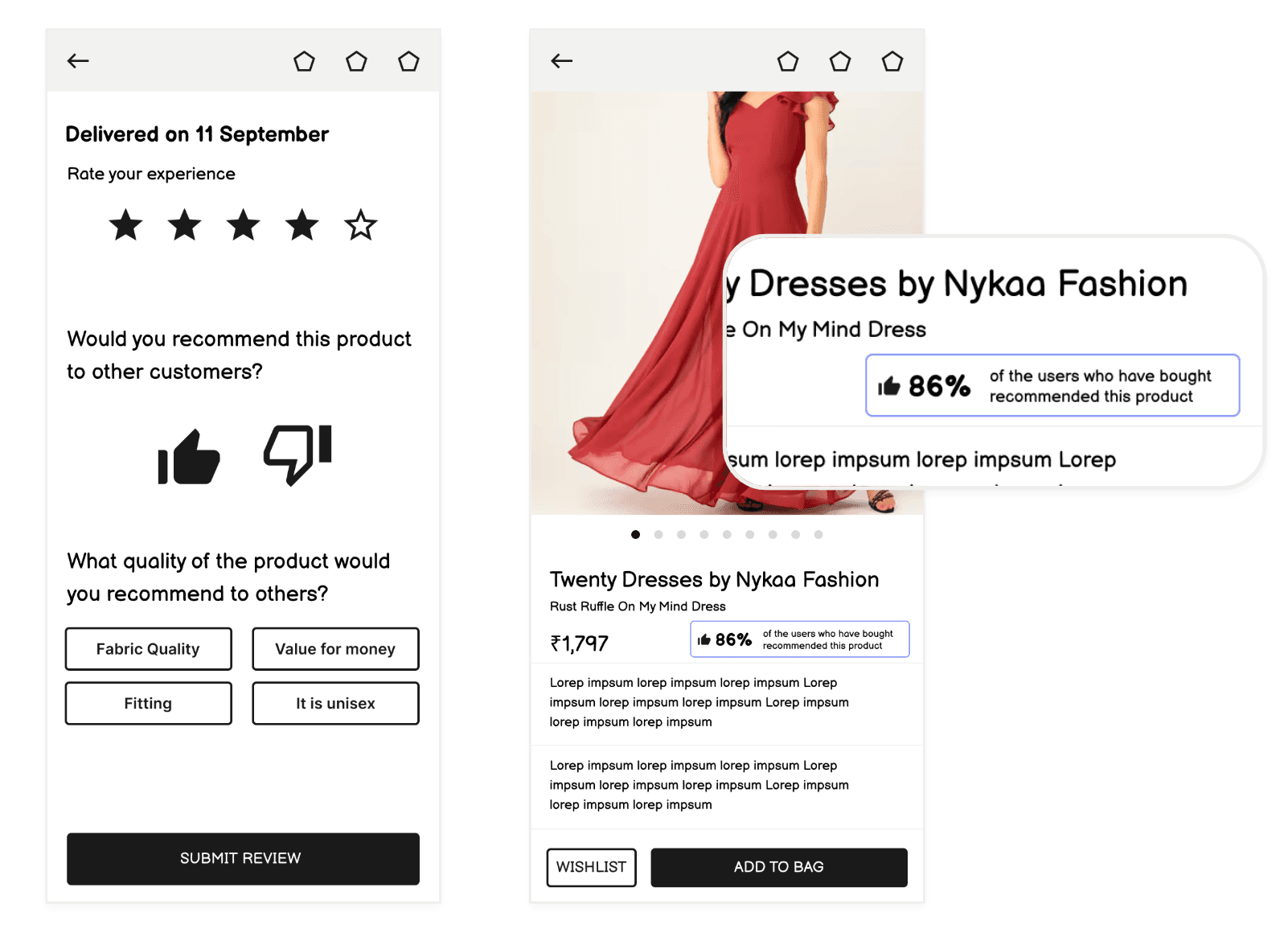Select the Value for money chip
Viewport: 1288px width, 933px height.
click(335, 649)
